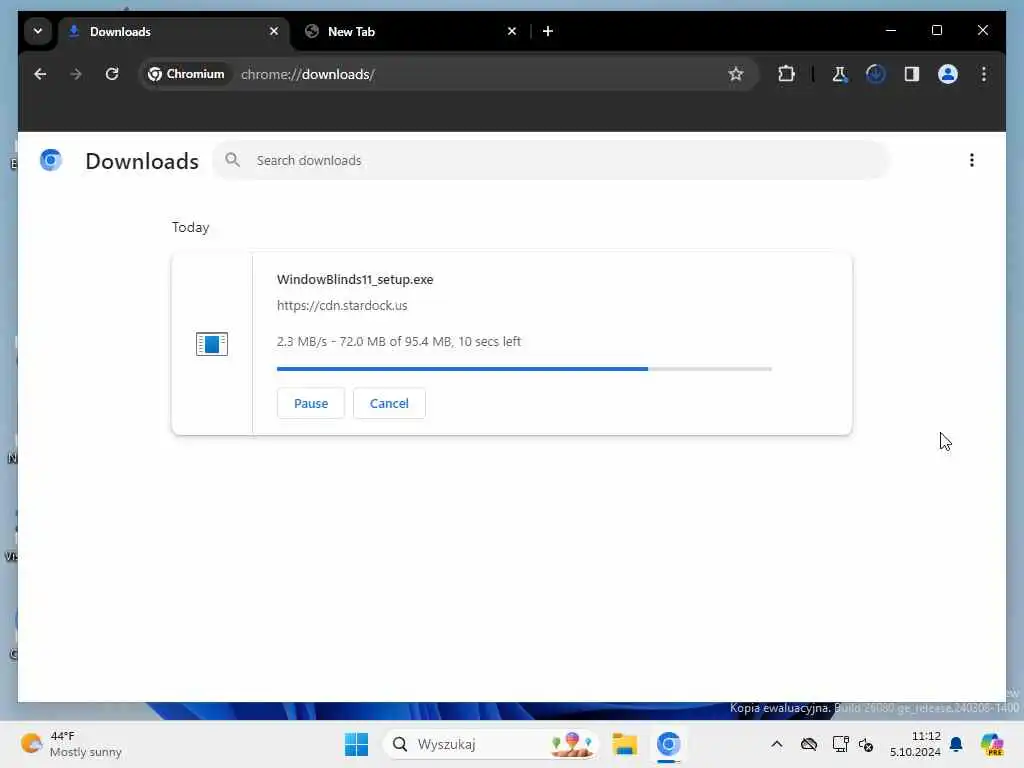Click the muted volume tray icon
The height and width of the screenshot is (768, 1024).
coord(866,744)
